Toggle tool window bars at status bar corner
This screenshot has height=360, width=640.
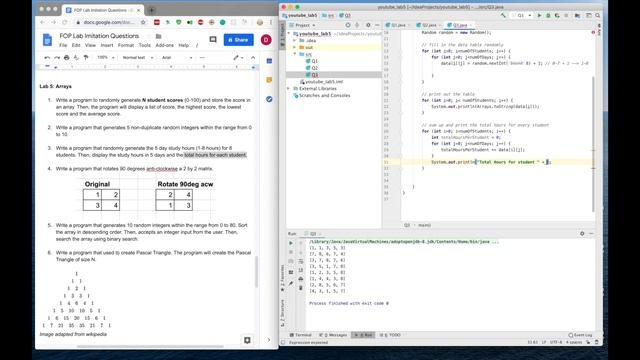(x=283, y=342)
